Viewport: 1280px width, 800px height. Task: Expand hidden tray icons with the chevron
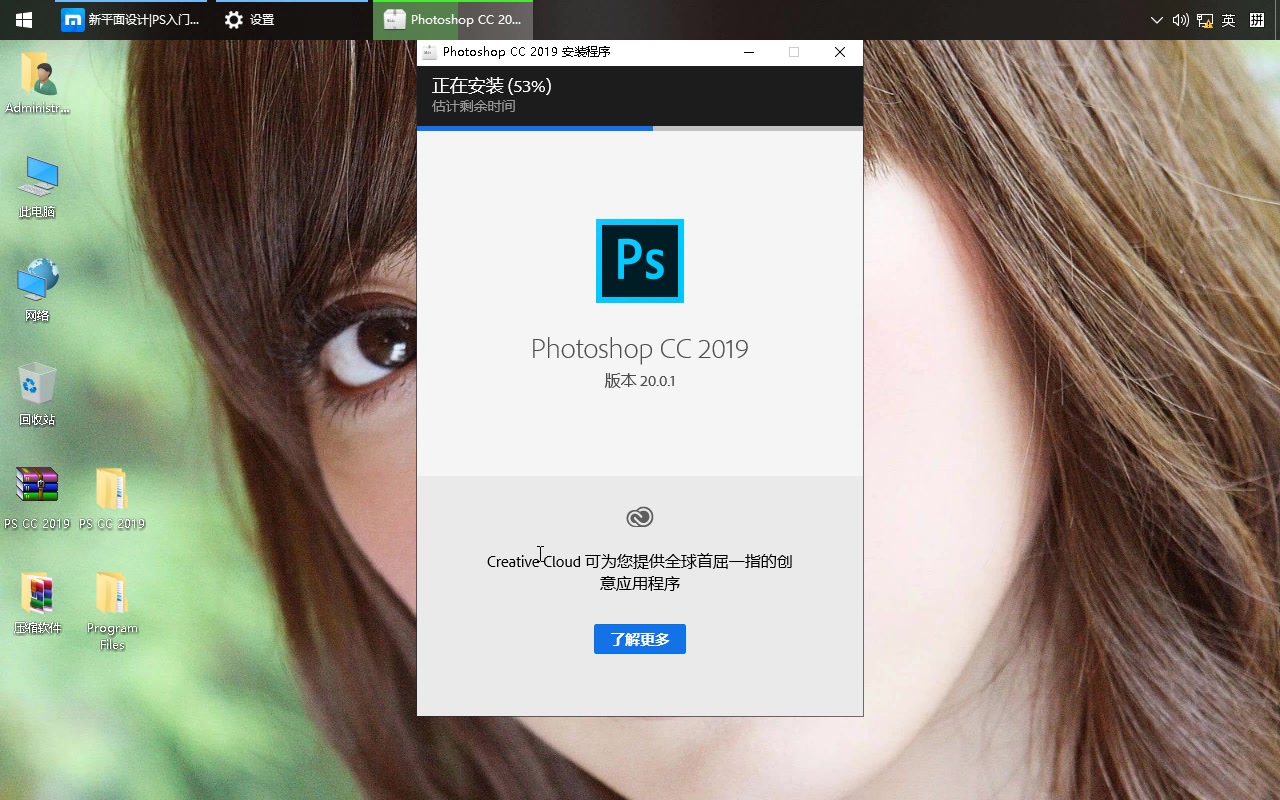click(x=1157, y=20)
